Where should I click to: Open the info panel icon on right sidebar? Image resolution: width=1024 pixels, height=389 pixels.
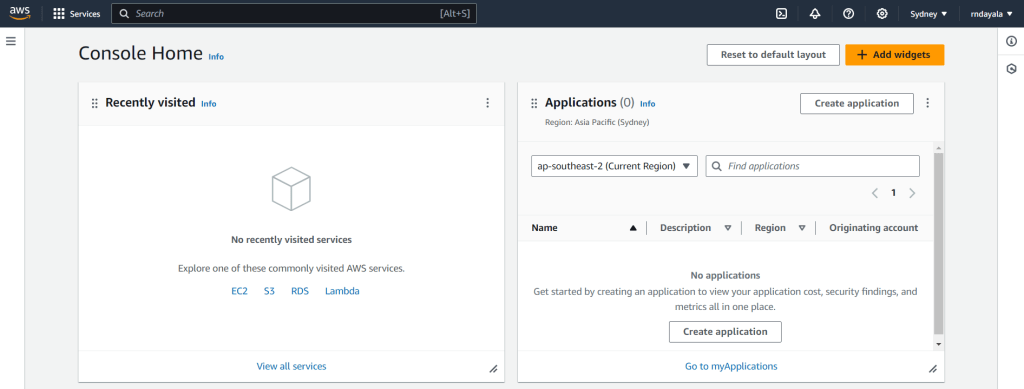pyautogui.click(x=1011, y=41)
